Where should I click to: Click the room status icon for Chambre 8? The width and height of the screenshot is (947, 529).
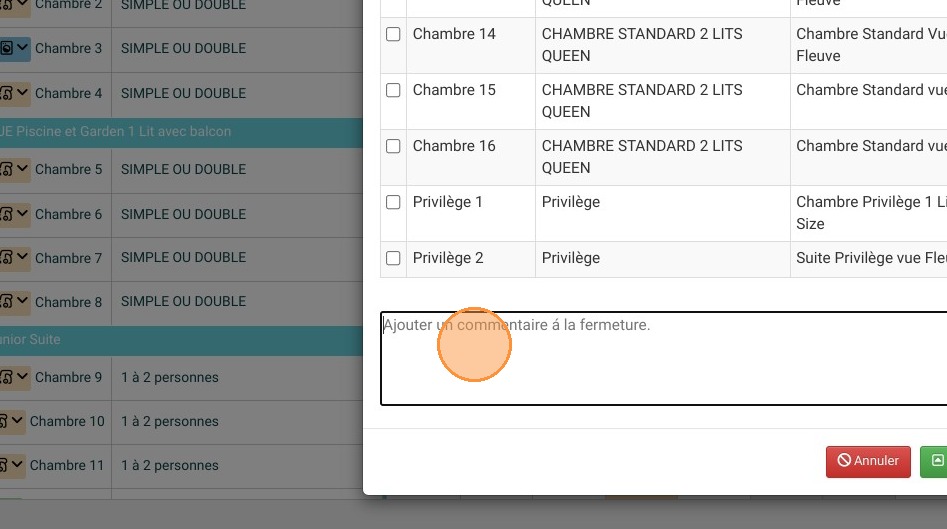[x=6, y=301]
